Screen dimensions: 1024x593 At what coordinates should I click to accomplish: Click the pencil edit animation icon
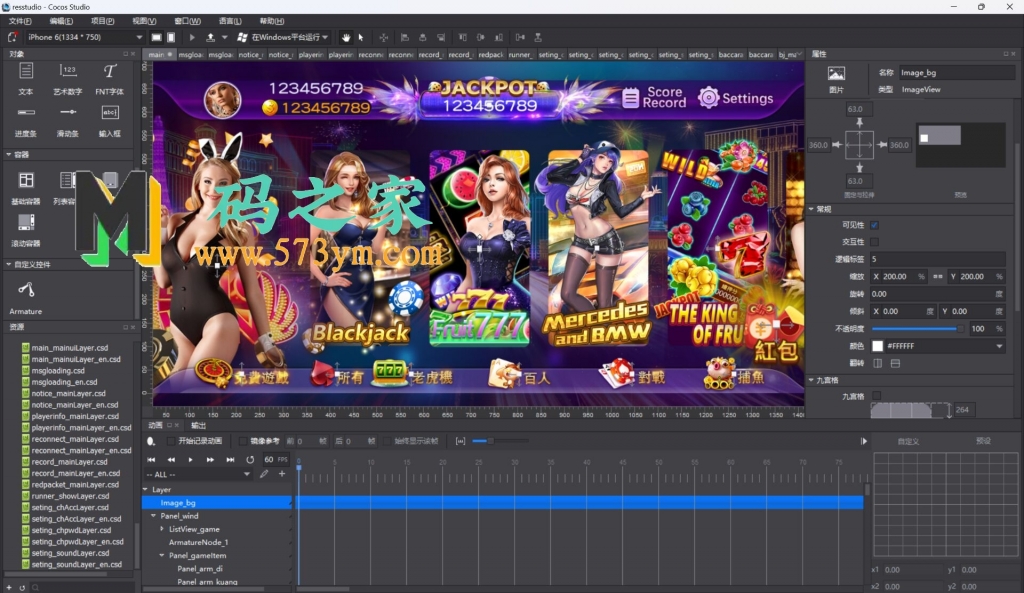(x=264, y=474)
